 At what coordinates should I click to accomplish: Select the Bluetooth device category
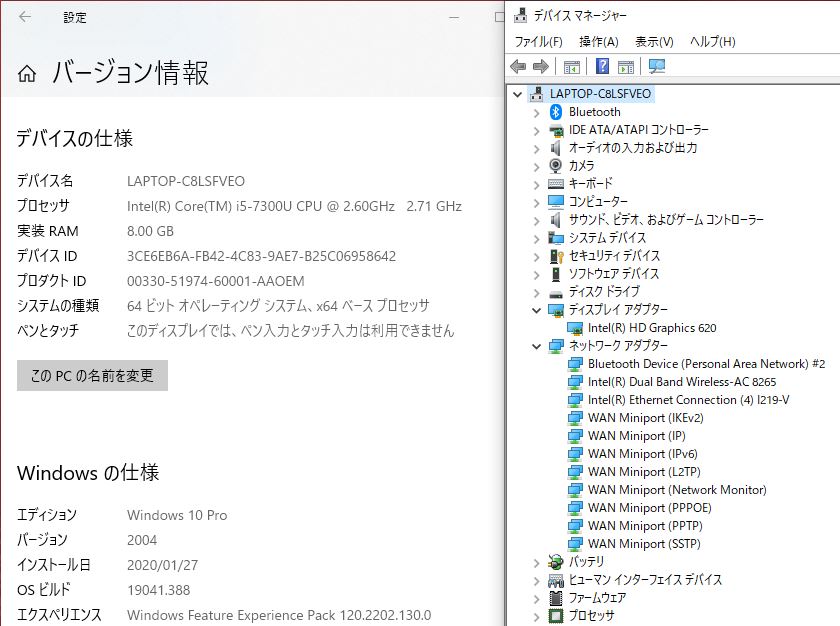point(594,112)
